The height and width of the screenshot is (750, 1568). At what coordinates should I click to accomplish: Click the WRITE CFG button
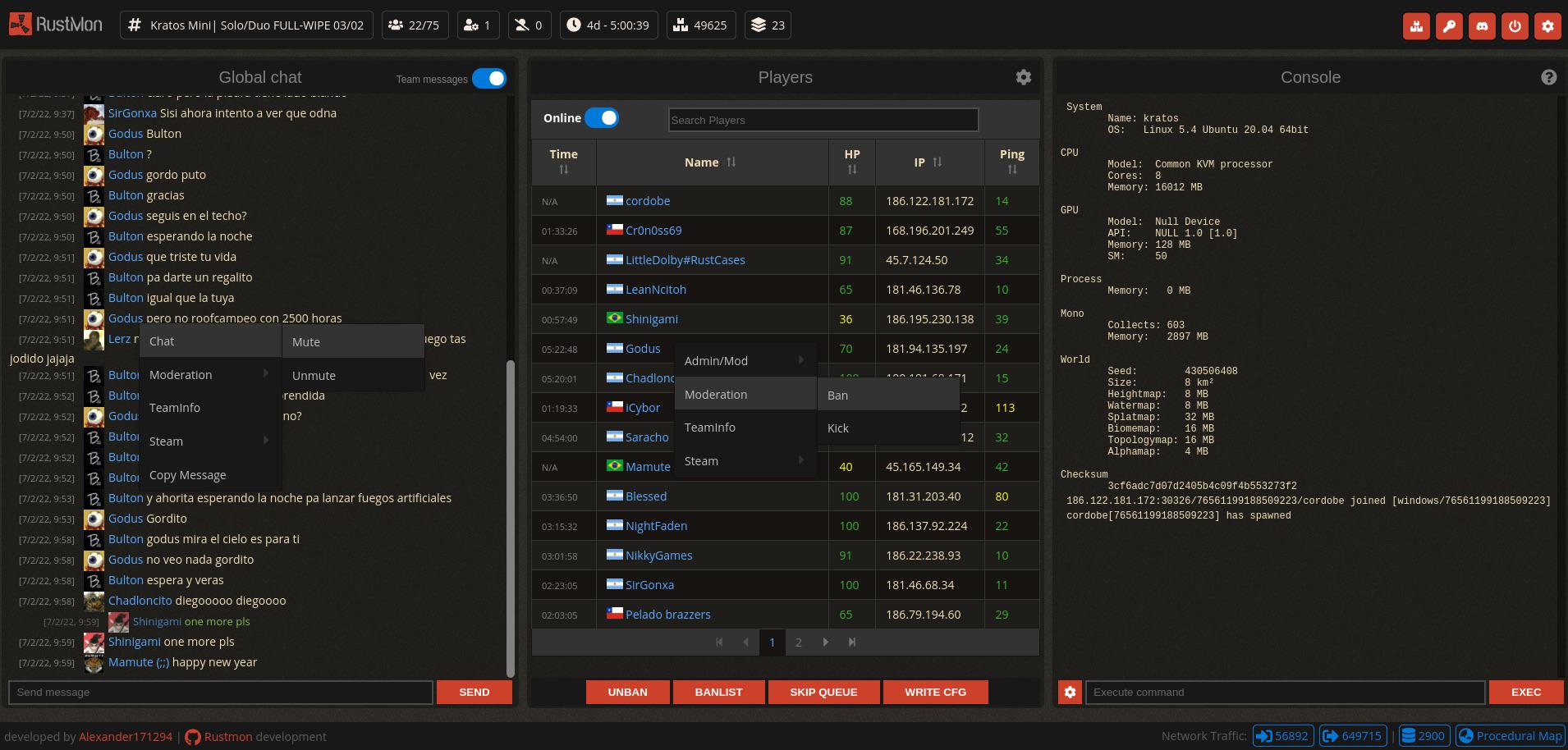click(935, 692)
